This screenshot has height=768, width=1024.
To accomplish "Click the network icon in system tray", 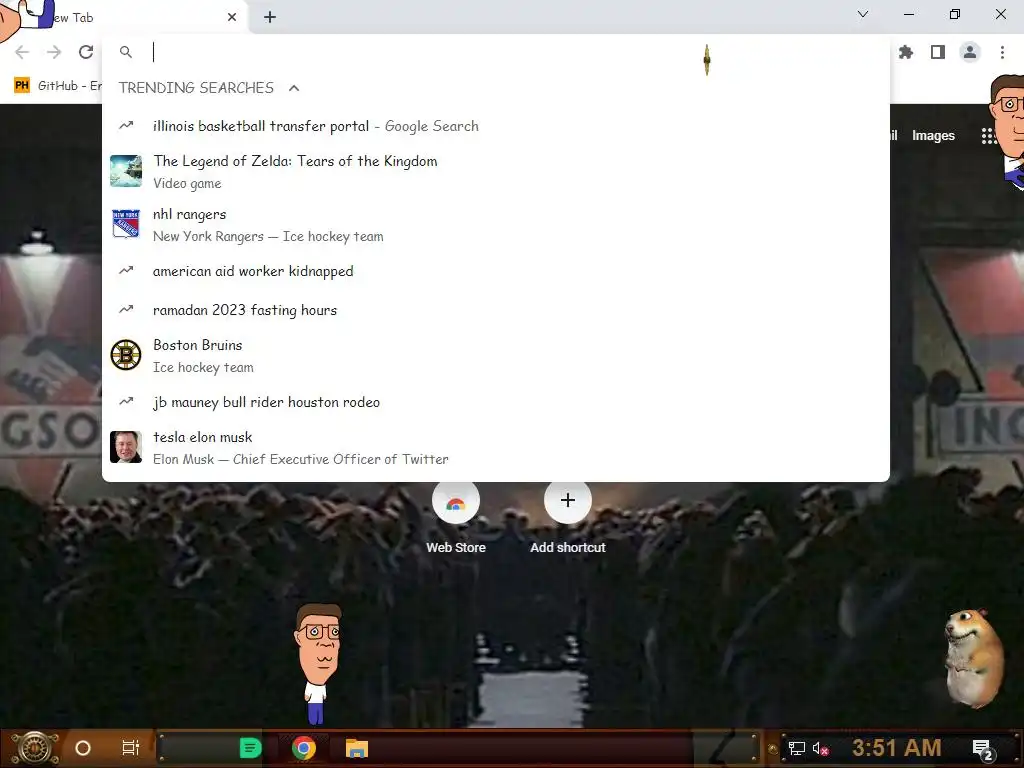I will [x=797, y=748].
